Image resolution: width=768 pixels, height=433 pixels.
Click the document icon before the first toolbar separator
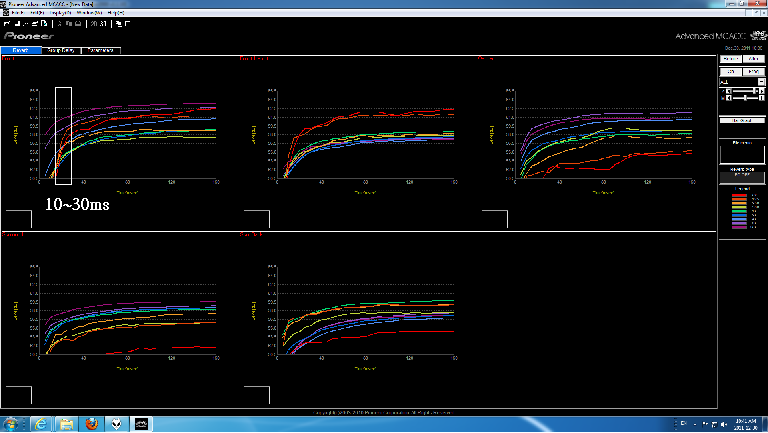tap(44, 24)
